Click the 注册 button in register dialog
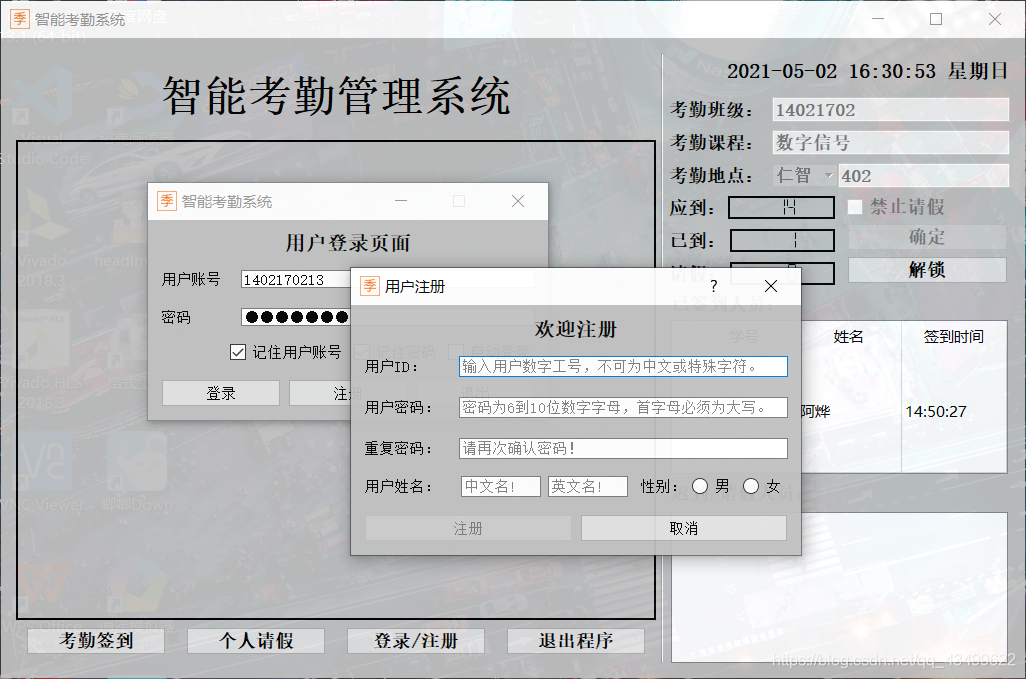This screenshot has height=679, width=1026. click(469, 528)
